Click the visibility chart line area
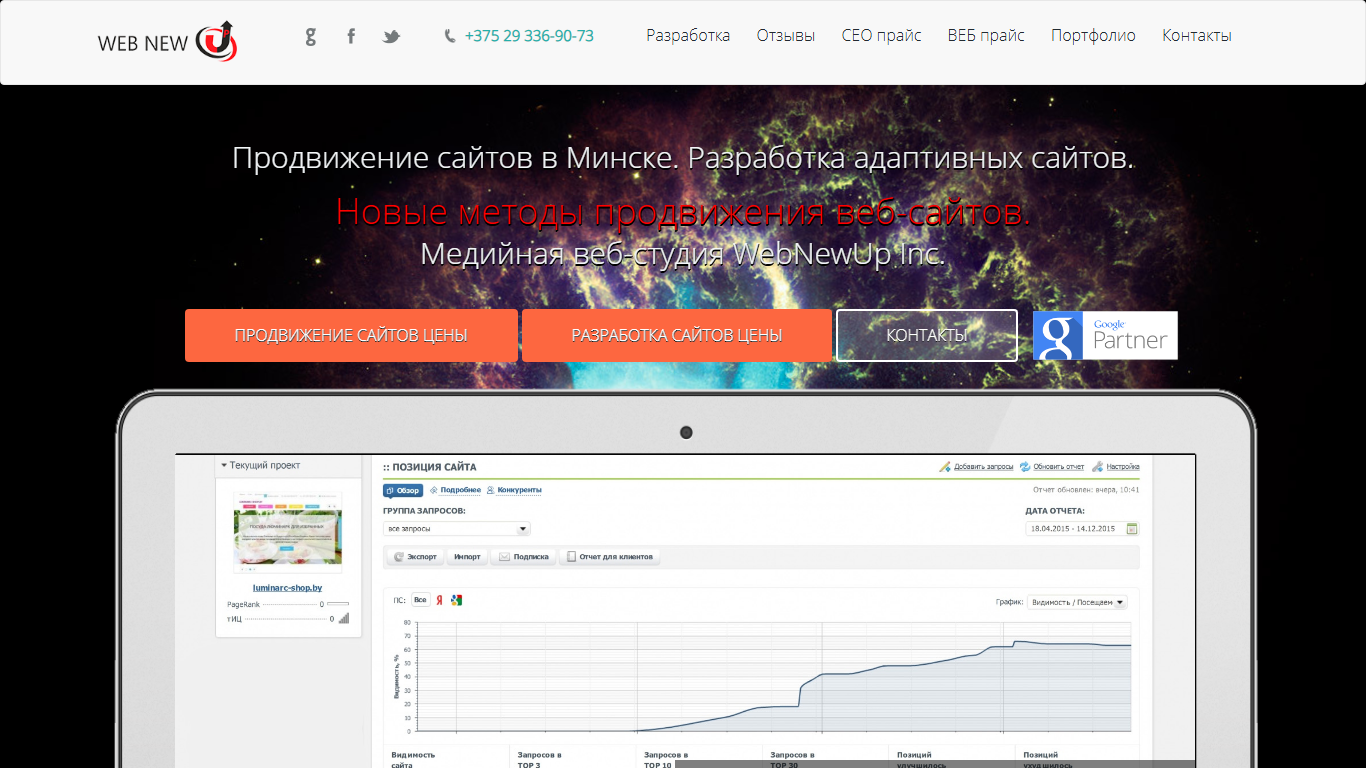Image resolution: width=1366 pixels, height=768 pixels. click(x=773, y=677)
